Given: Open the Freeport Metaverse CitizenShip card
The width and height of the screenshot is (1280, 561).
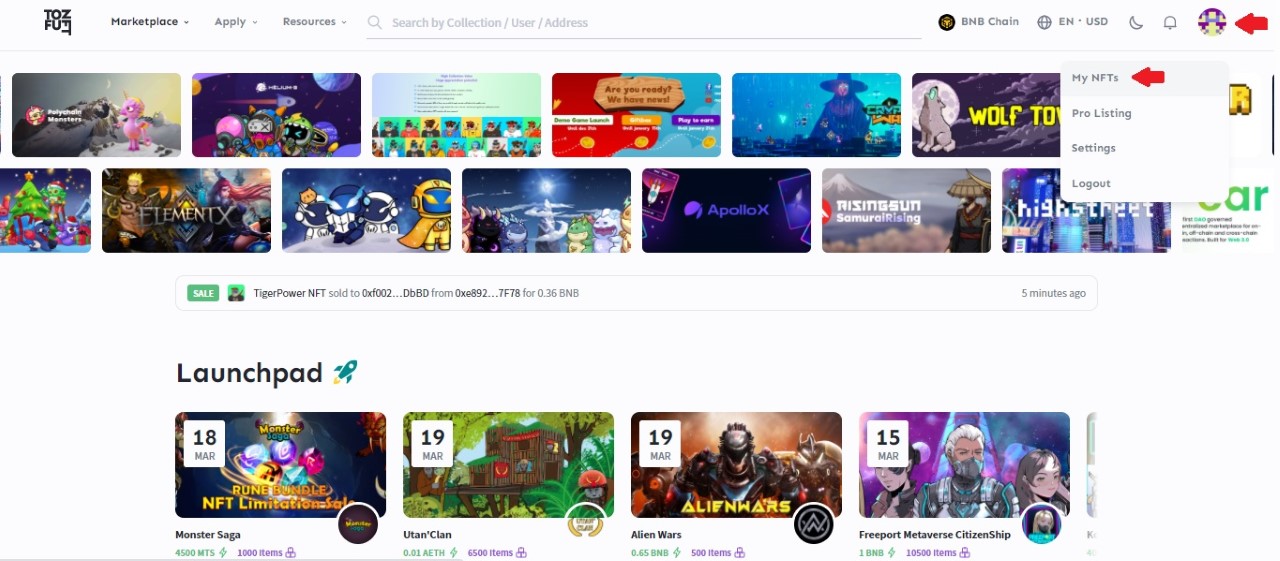Looking at the screenshot, I should (964, 465).
